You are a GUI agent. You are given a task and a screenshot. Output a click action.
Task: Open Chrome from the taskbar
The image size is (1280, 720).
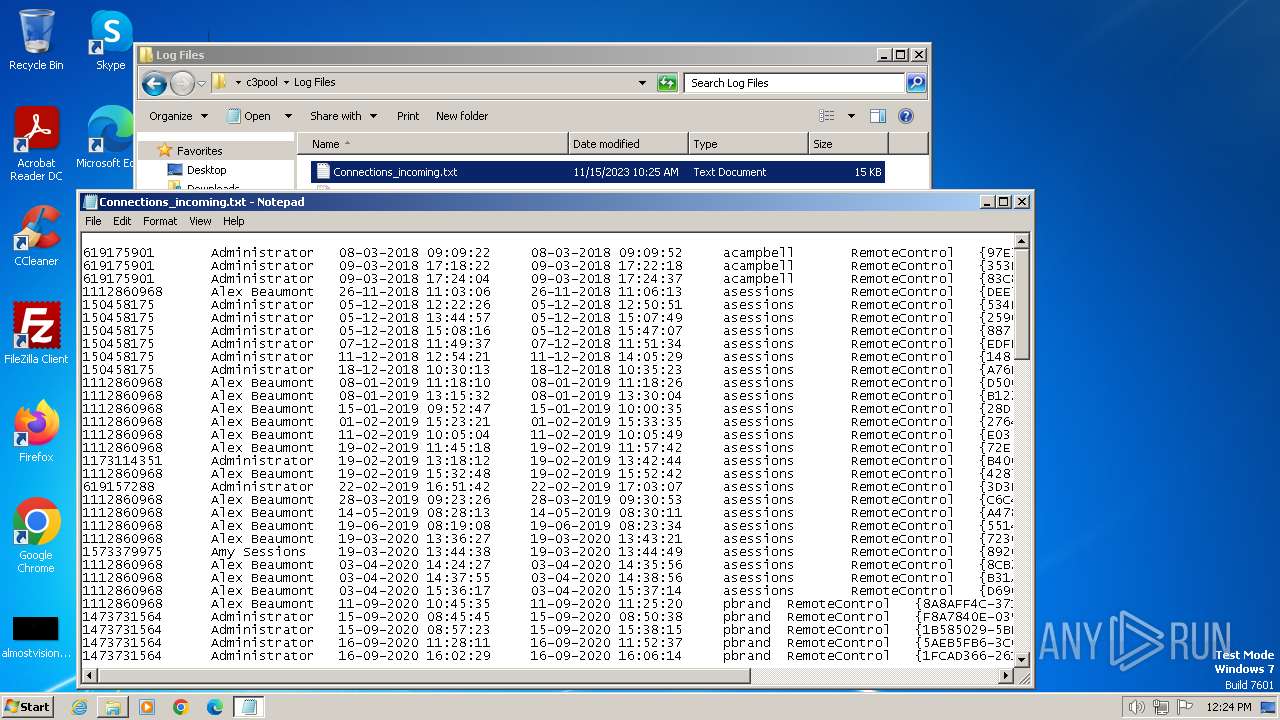(181, 707)
